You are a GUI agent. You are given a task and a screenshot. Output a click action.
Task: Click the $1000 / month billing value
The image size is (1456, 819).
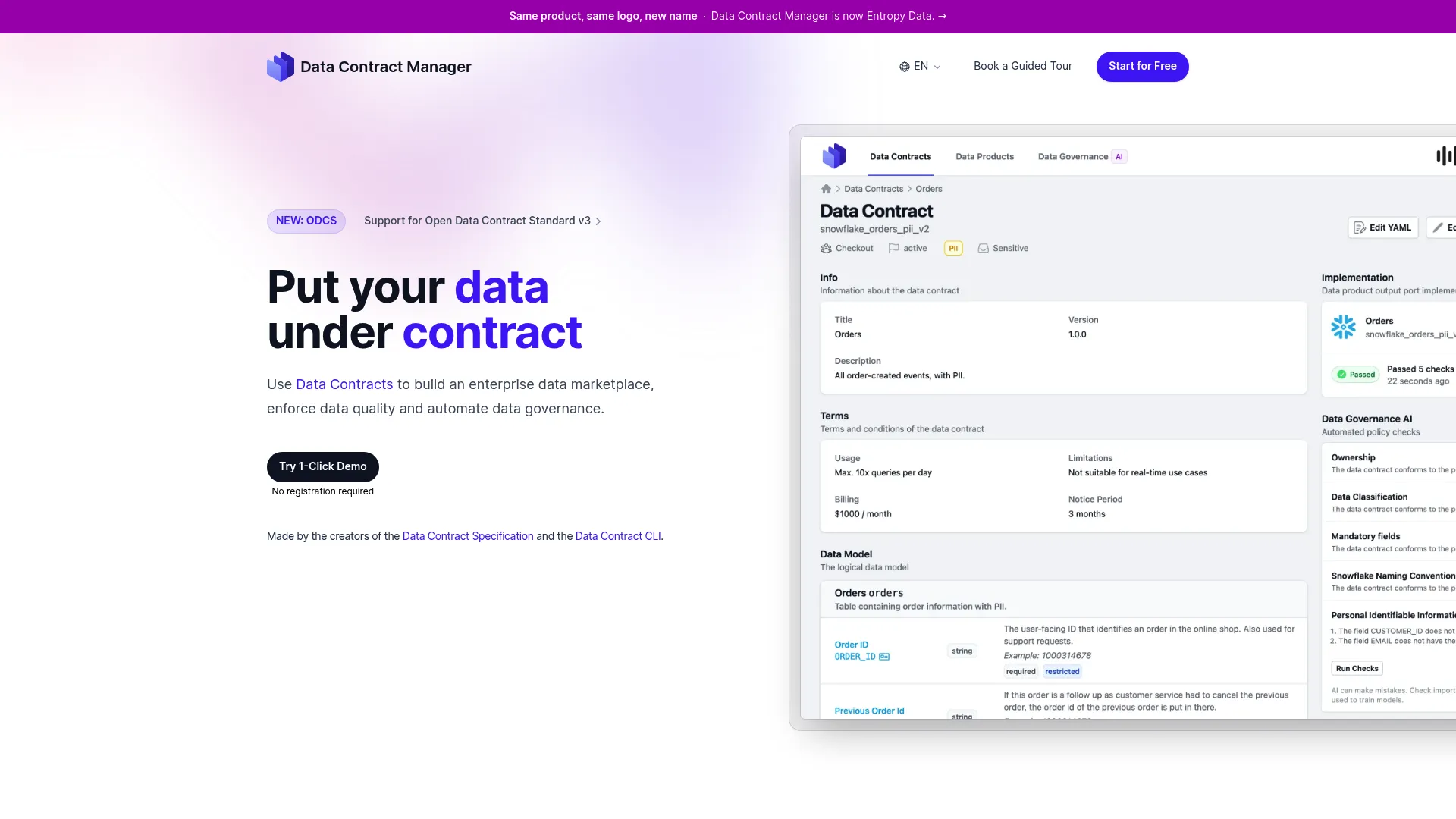[863, 514]
